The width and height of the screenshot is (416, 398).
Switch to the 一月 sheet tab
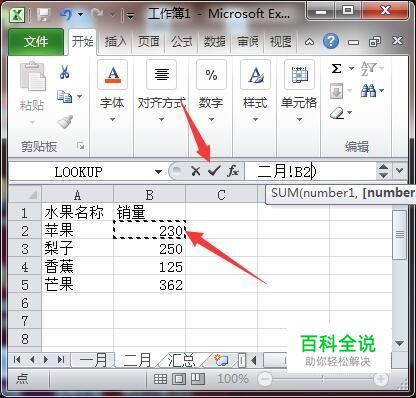coord(93,360)
